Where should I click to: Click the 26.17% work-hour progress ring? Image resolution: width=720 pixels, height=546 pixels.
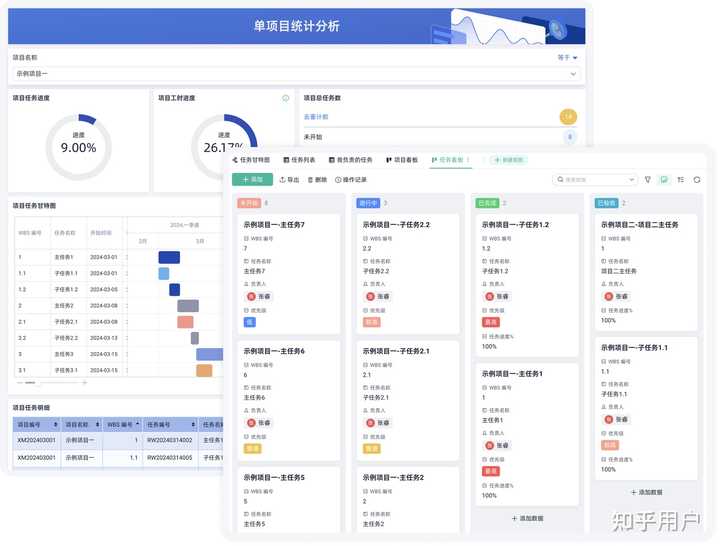point(224,147)
